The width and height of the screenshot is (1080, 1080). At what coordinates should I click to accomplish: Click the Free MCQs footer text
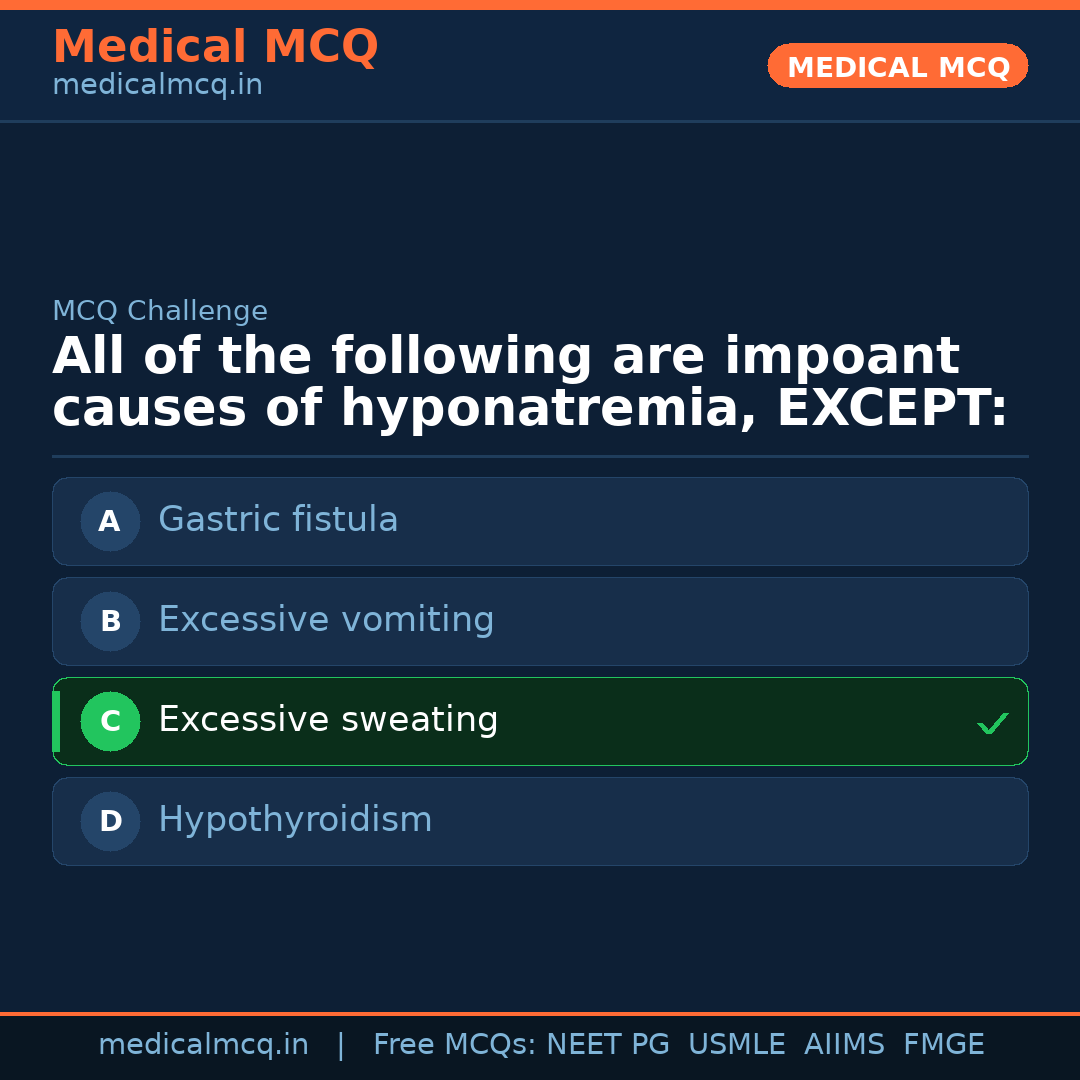point(454,1045)
